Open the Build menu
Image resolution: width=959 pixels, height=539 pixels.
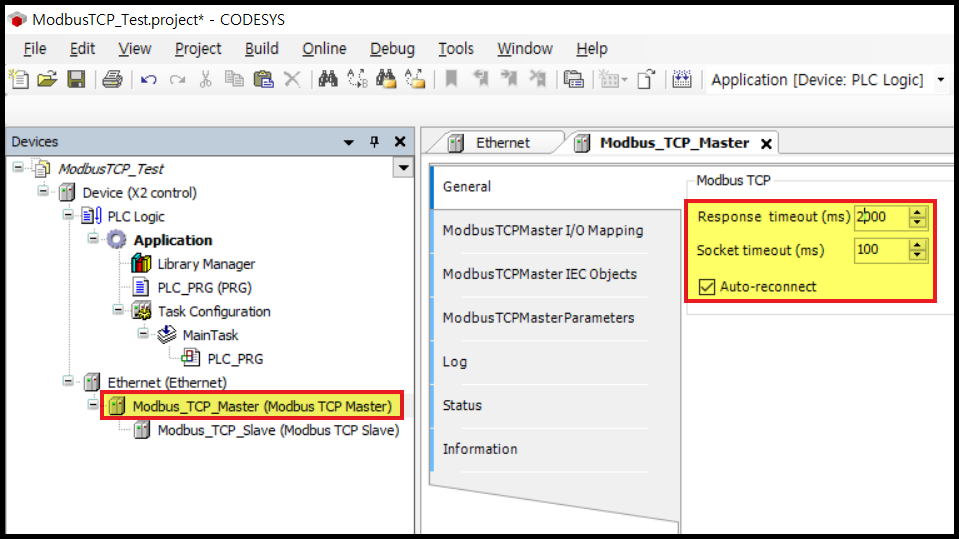point(262,49)
